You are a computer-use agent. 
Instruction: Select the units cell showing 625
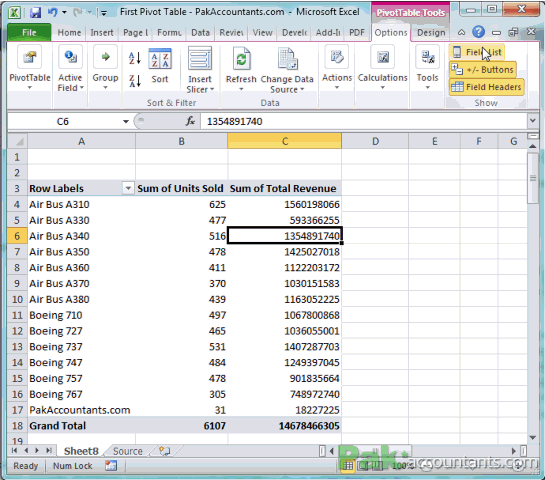pos(181,204)
